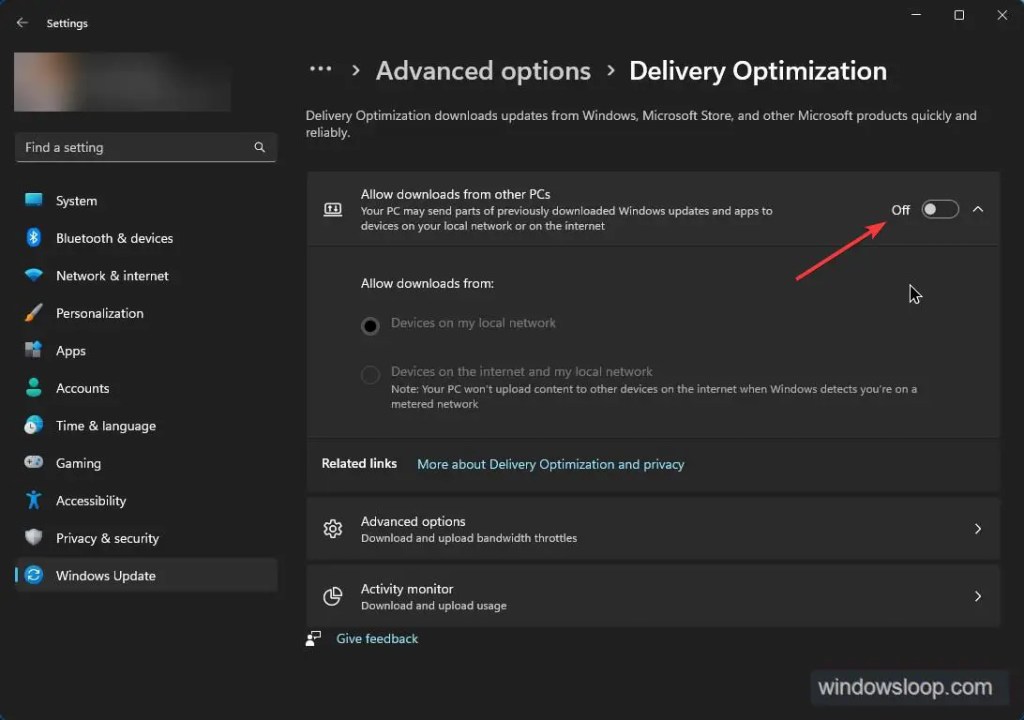1024x720 pixels.
Task: Click the Activity monitor pie chart icon
Action: pos(333,596)
